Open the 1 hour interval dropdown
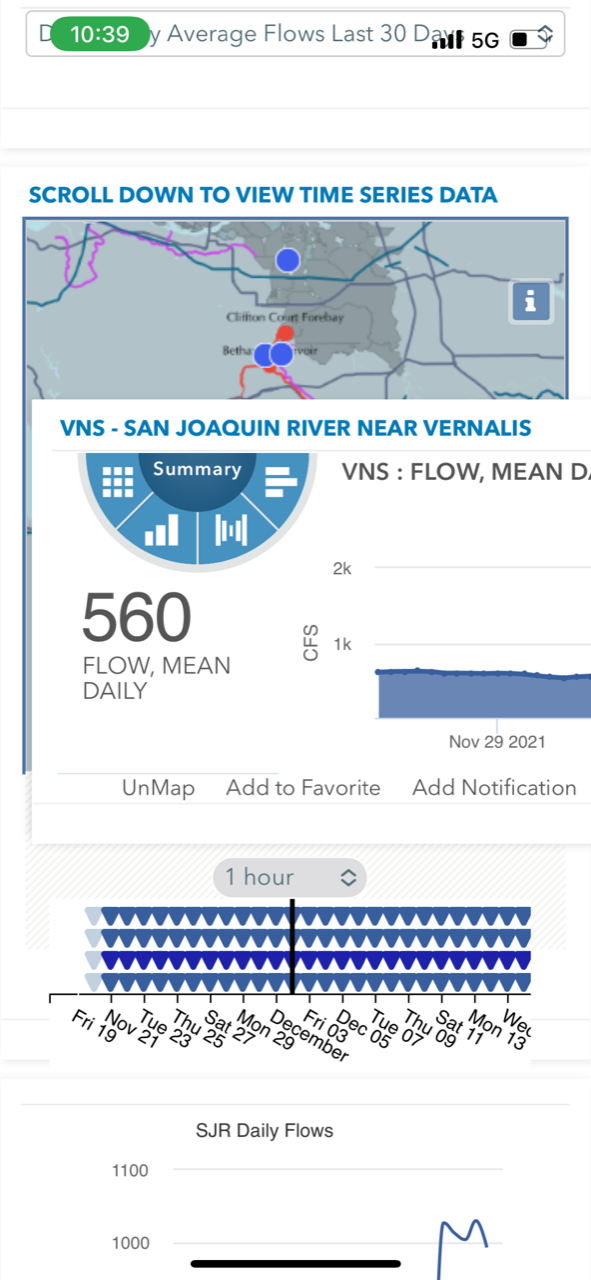591x1280 pixels. [290, 877]
